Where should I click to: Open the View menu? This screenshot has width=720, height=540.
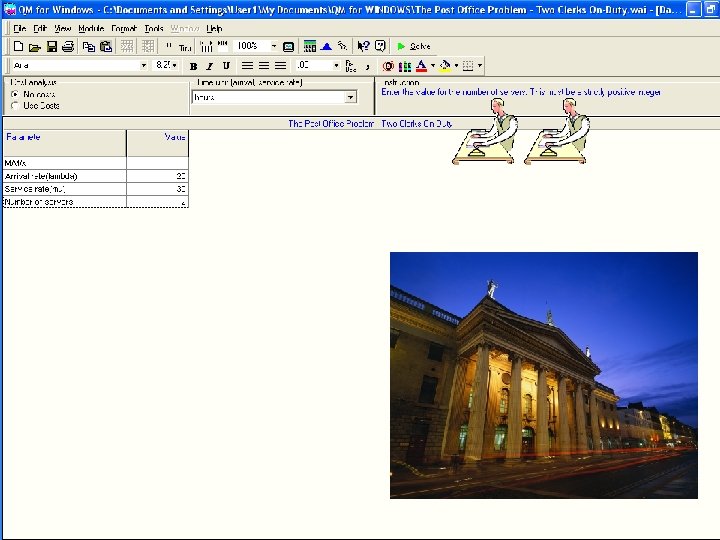tap(62, 28)
